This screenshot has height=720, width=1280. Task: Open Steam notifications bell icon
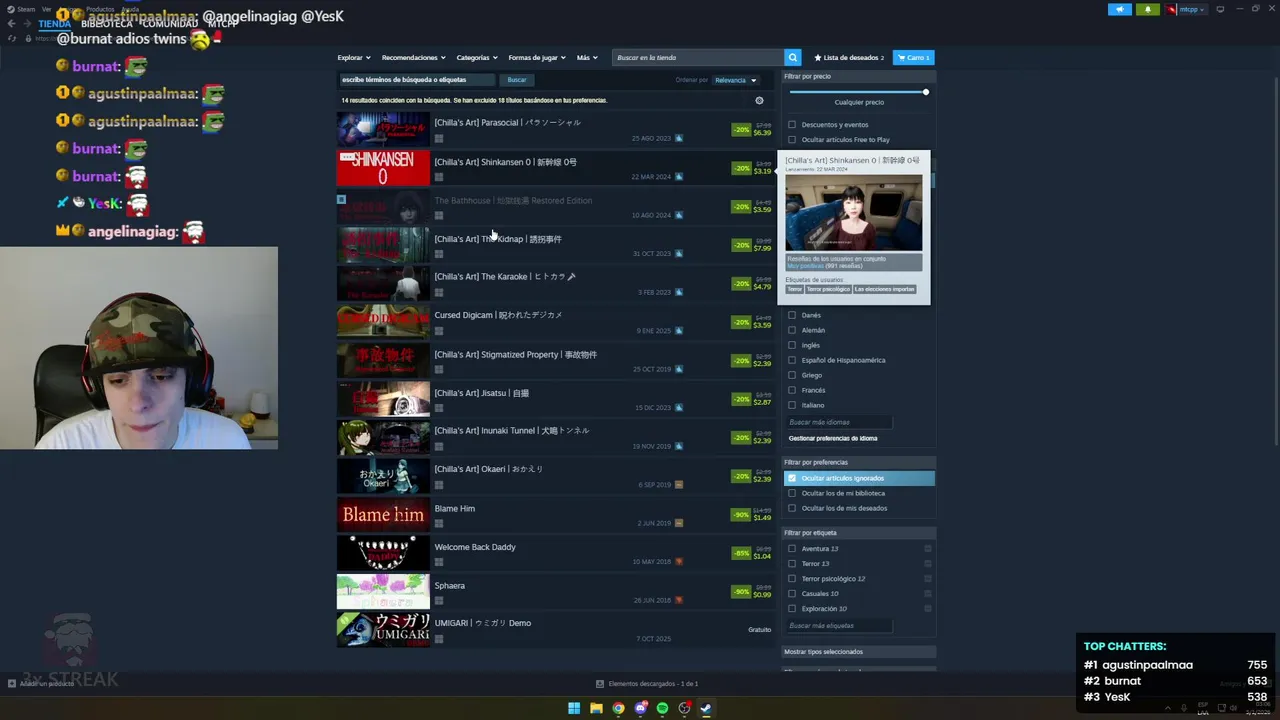point(1148,9)
